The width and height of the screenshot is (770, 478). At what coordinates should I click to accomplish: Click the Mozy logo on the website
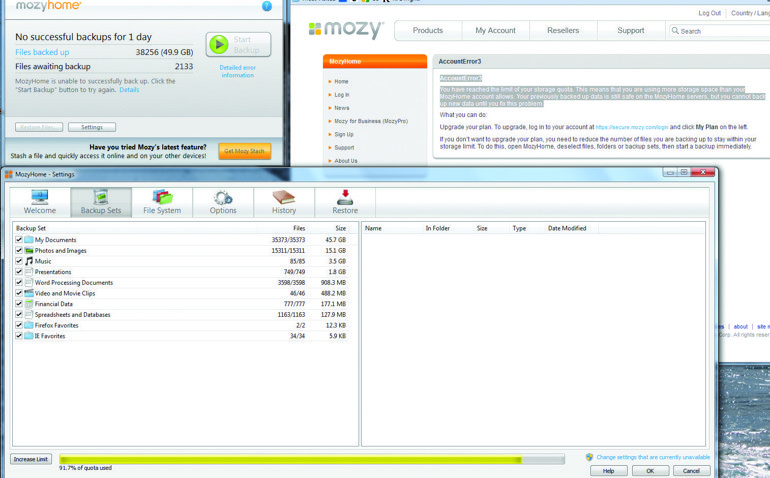pos(345,30)
